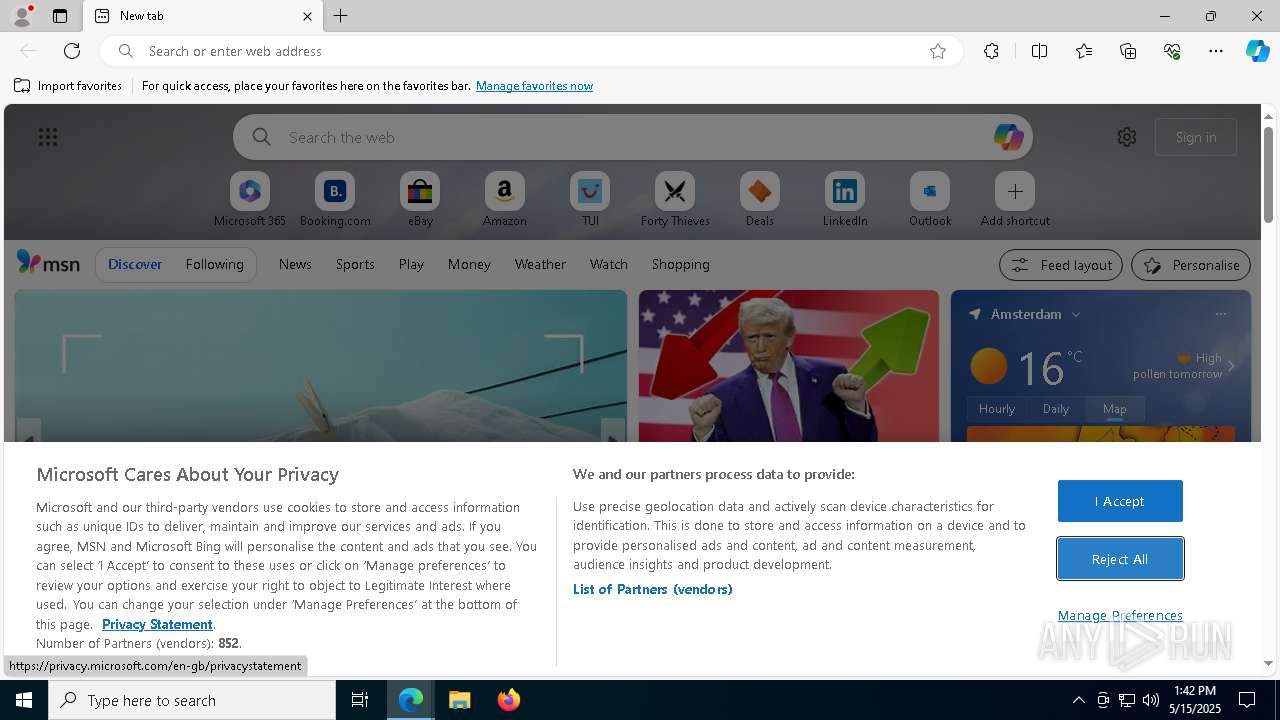Open the Watch tab

coord(609,264)
